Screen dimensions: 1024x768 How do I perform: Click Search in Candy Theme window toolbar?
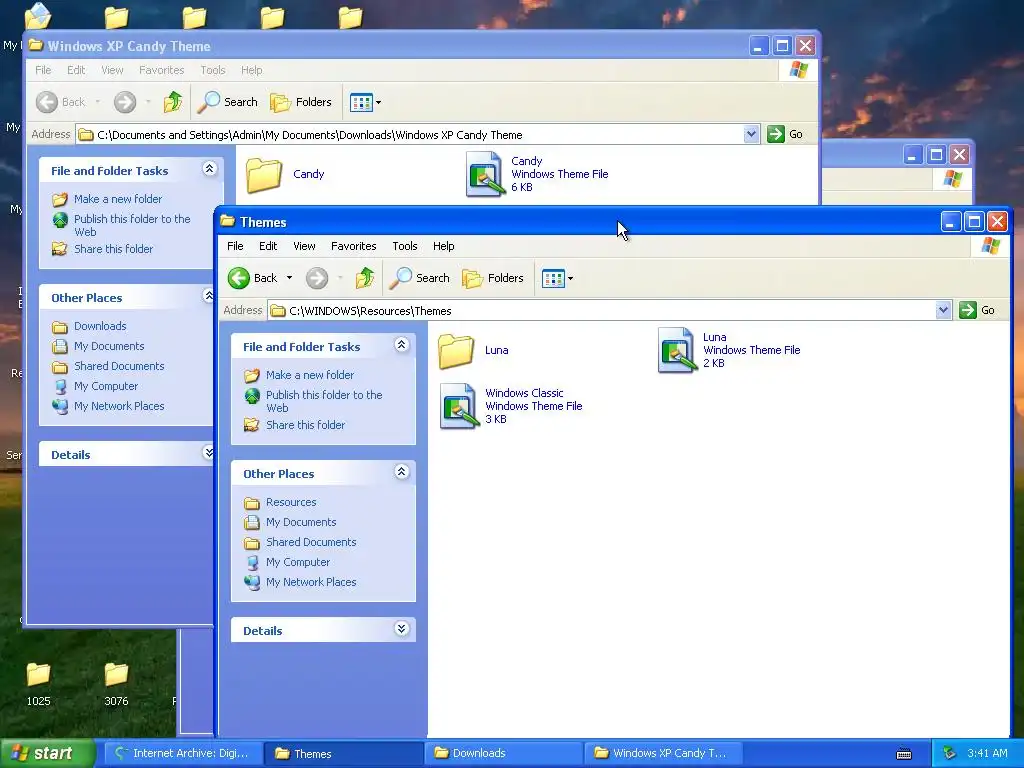coord(228,102)
